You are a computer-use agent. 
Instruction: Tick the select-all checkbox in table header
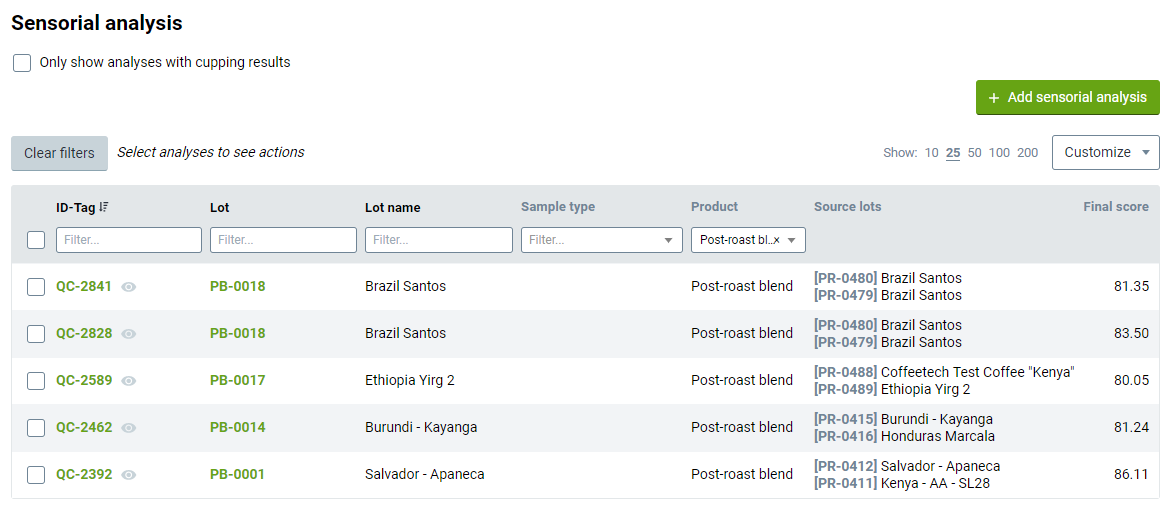(36, 240)
